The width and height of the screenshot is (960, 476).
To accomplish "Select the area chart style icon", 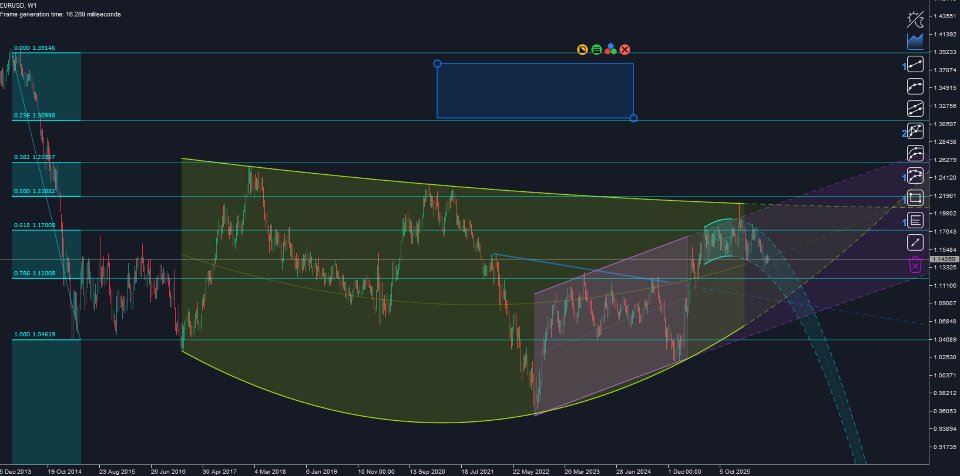I will pos(915,42).
